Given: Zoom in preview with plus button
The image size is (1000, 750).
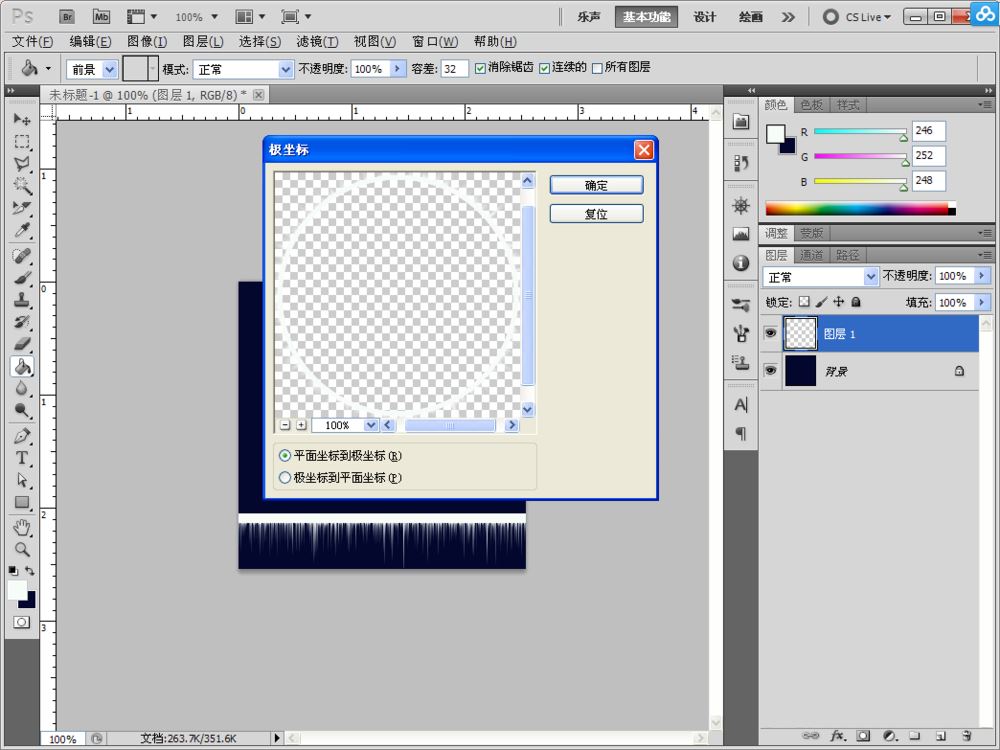Looking at the screenshot, I should (301, 425).
